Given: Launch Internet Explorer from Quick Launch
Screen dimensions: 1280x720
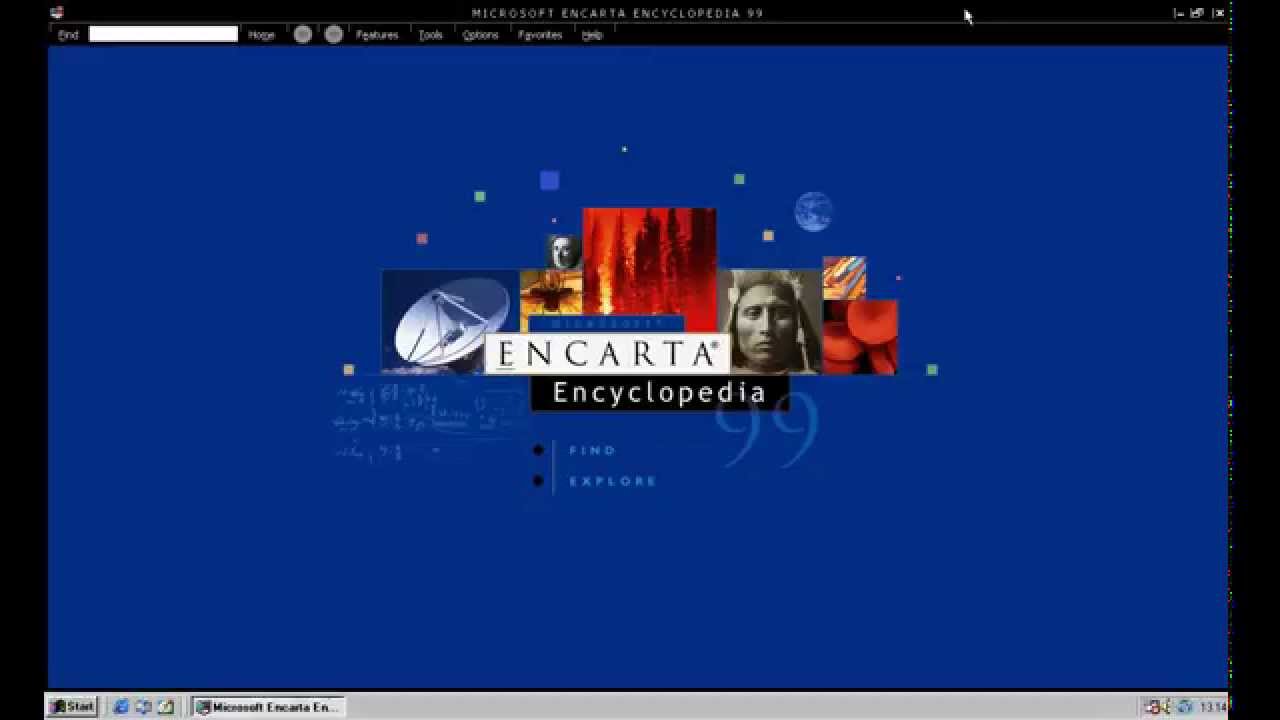Looking at the screenshot, I should pos(121,706).
